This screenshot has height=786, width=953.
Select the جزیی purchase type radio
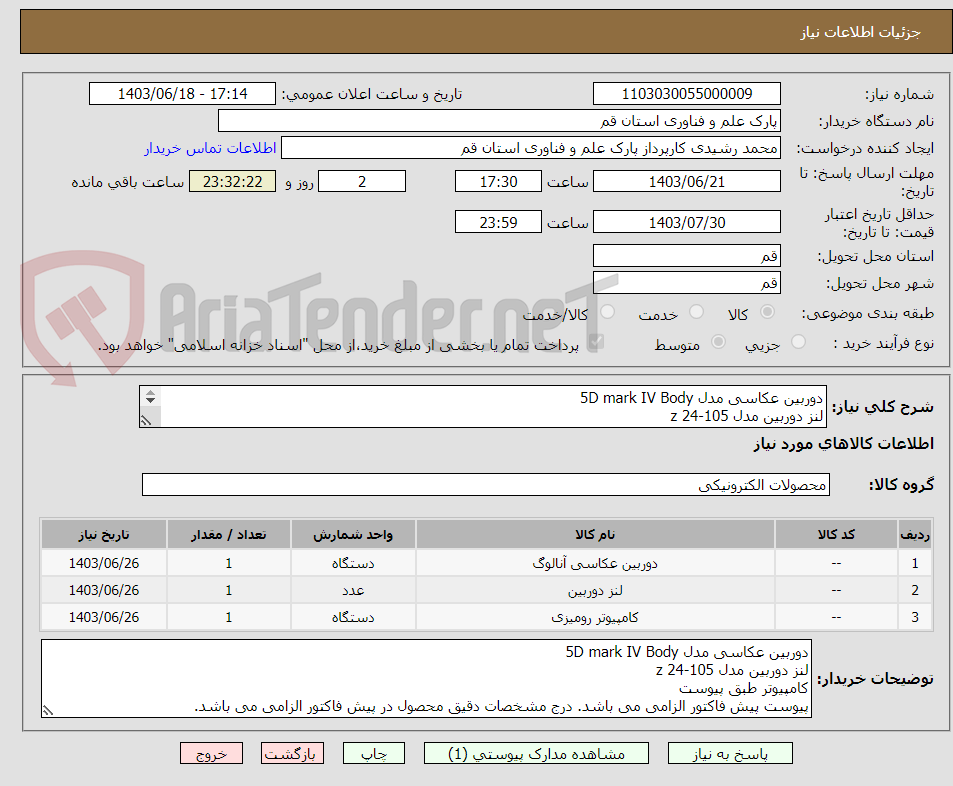point(799,342)
